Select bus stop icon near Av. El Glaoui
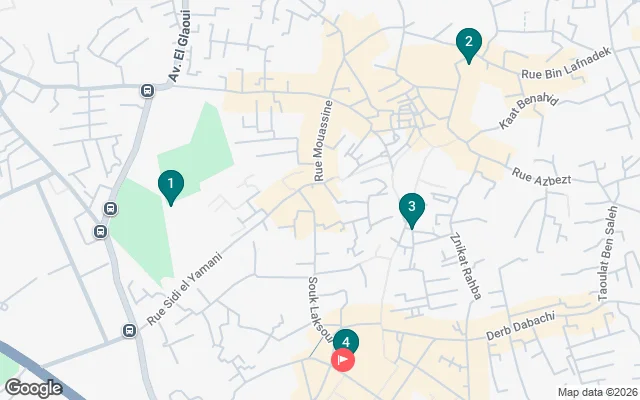Screen dimensions: 640x400 tap(147, 90)
